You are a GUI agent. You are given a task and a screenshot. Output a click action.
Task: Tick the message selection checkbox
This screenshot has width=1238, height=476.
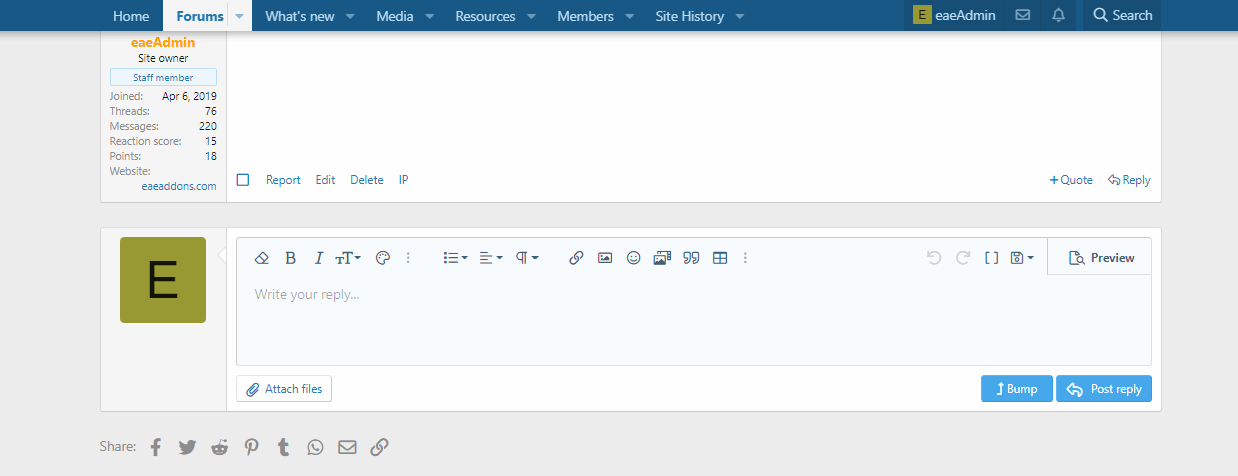coord(243,180)
